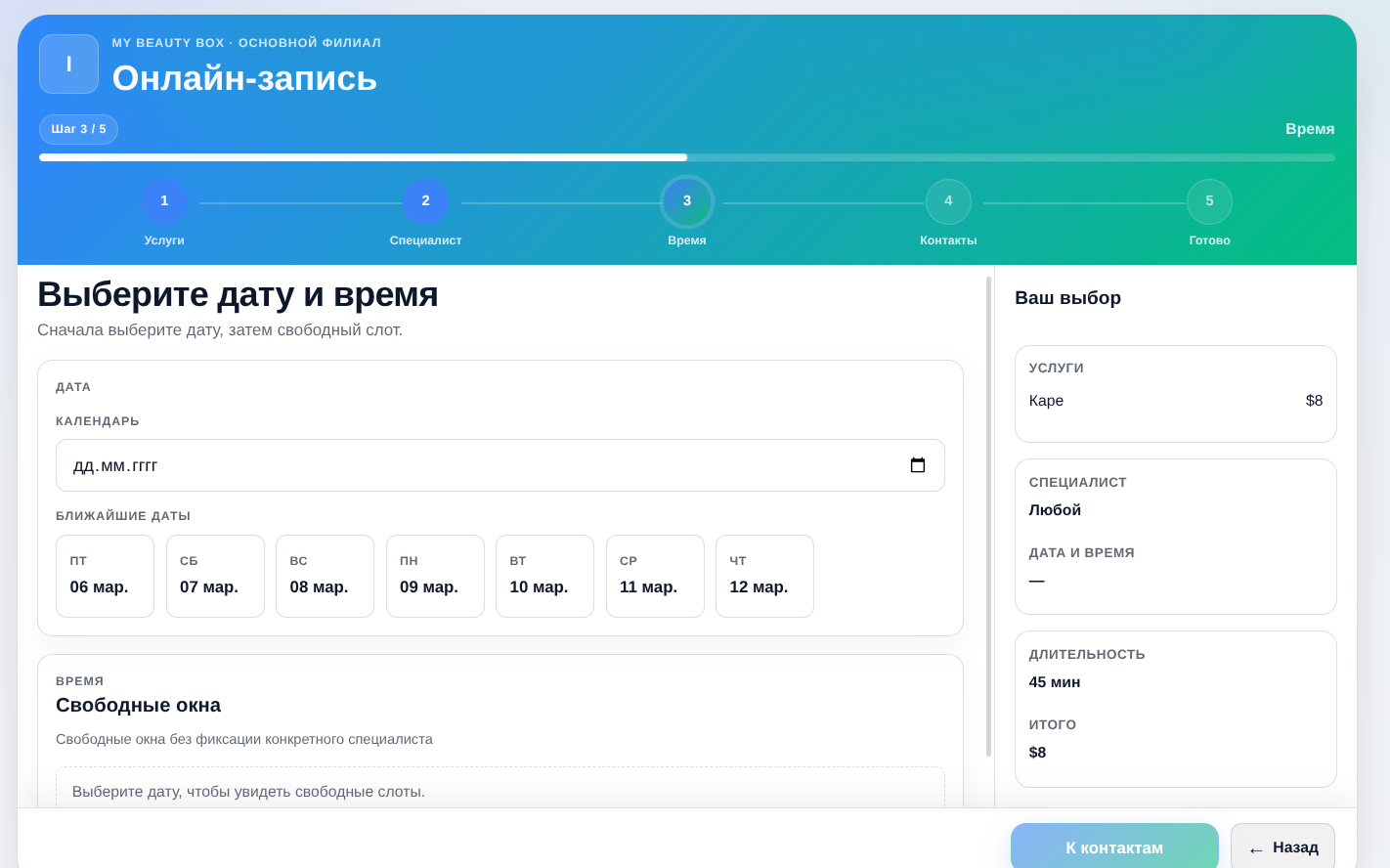Jump to step 5 Готово circle

pyautogui.click(x=1209, y=201)
